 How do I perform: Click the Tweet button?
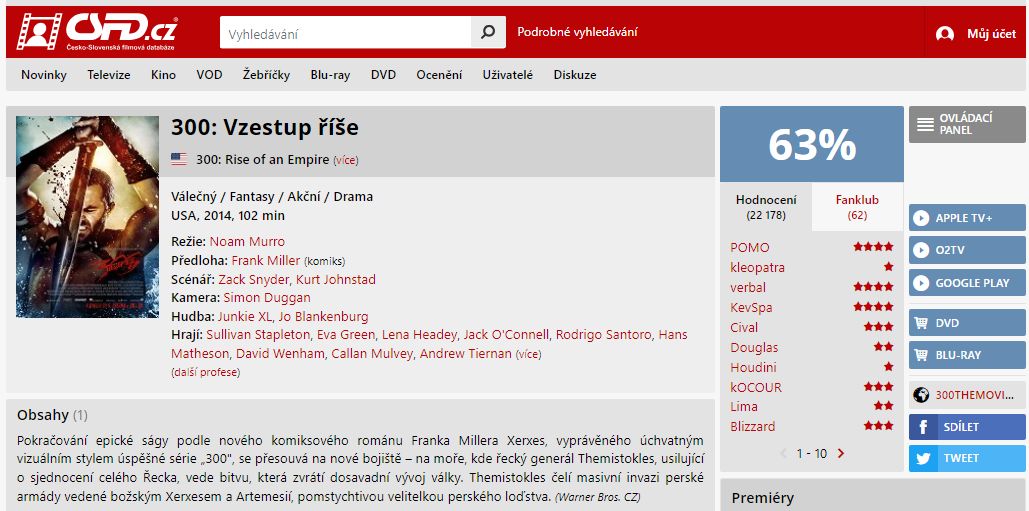tap(967, 459)
